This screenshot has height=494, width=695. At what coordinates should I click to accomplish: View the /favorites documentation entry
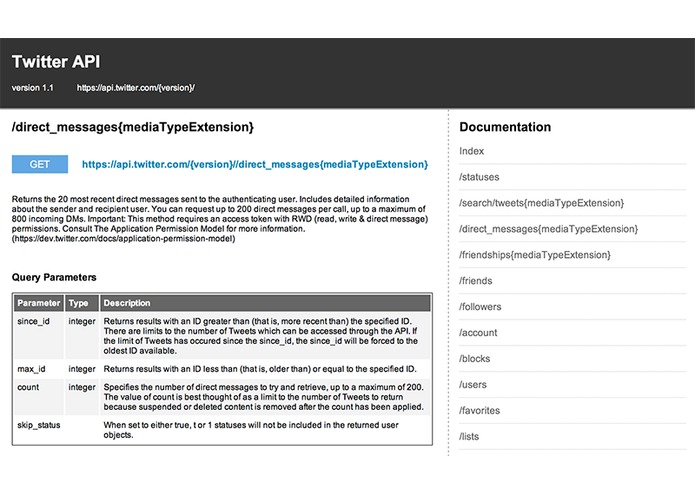click(480, 411)
